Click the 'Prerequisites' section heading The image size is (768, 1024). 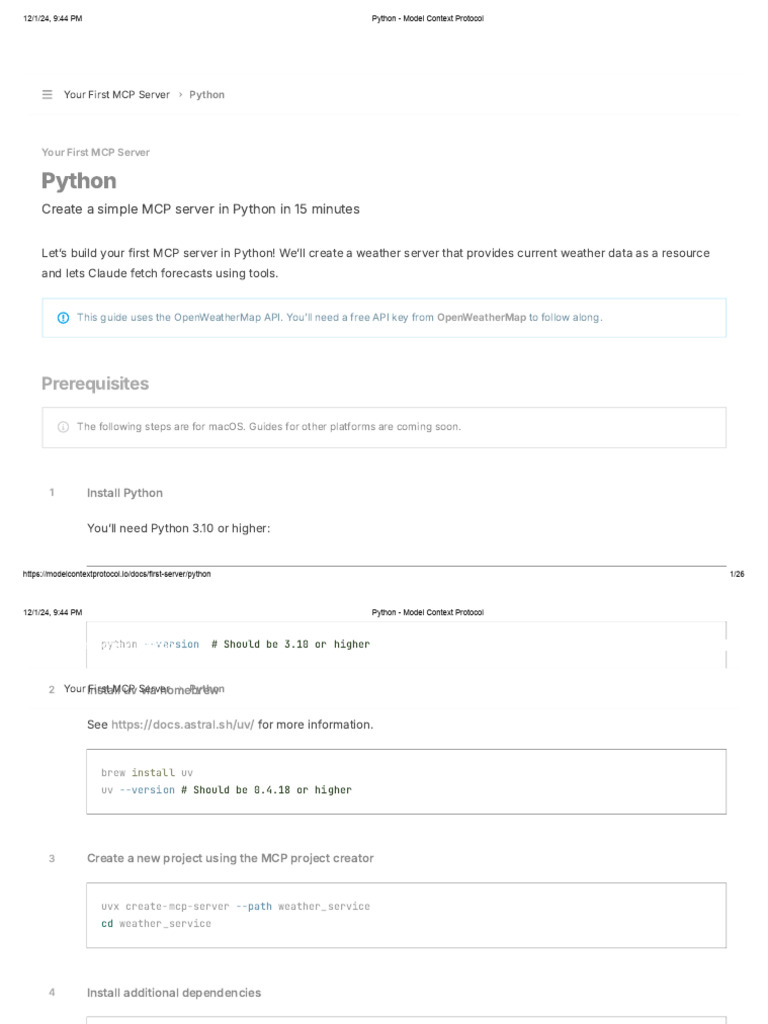click(x=95, y=384)
